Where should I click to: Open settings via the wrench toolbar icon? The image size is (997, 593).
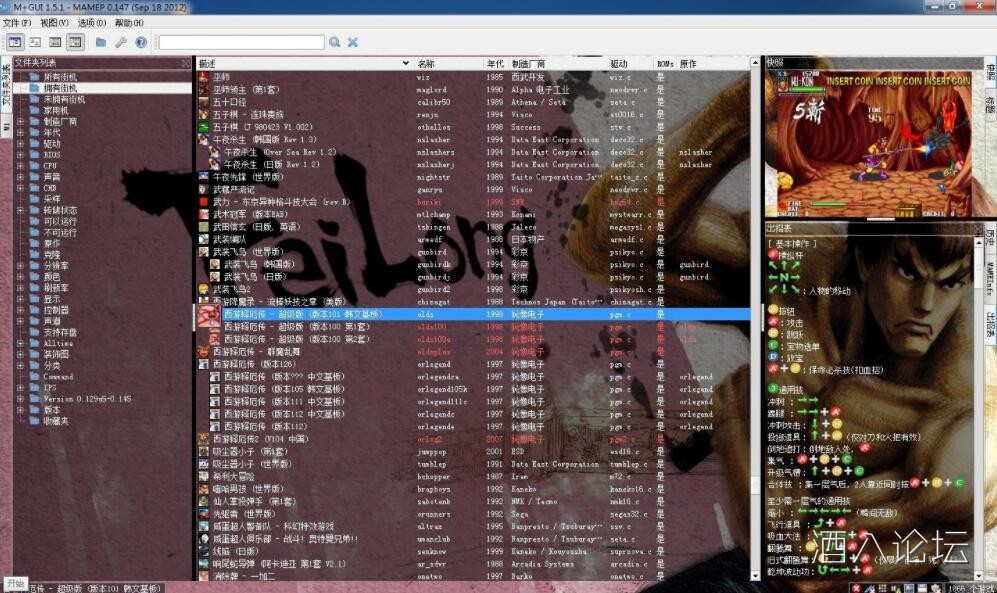point(121,42)
